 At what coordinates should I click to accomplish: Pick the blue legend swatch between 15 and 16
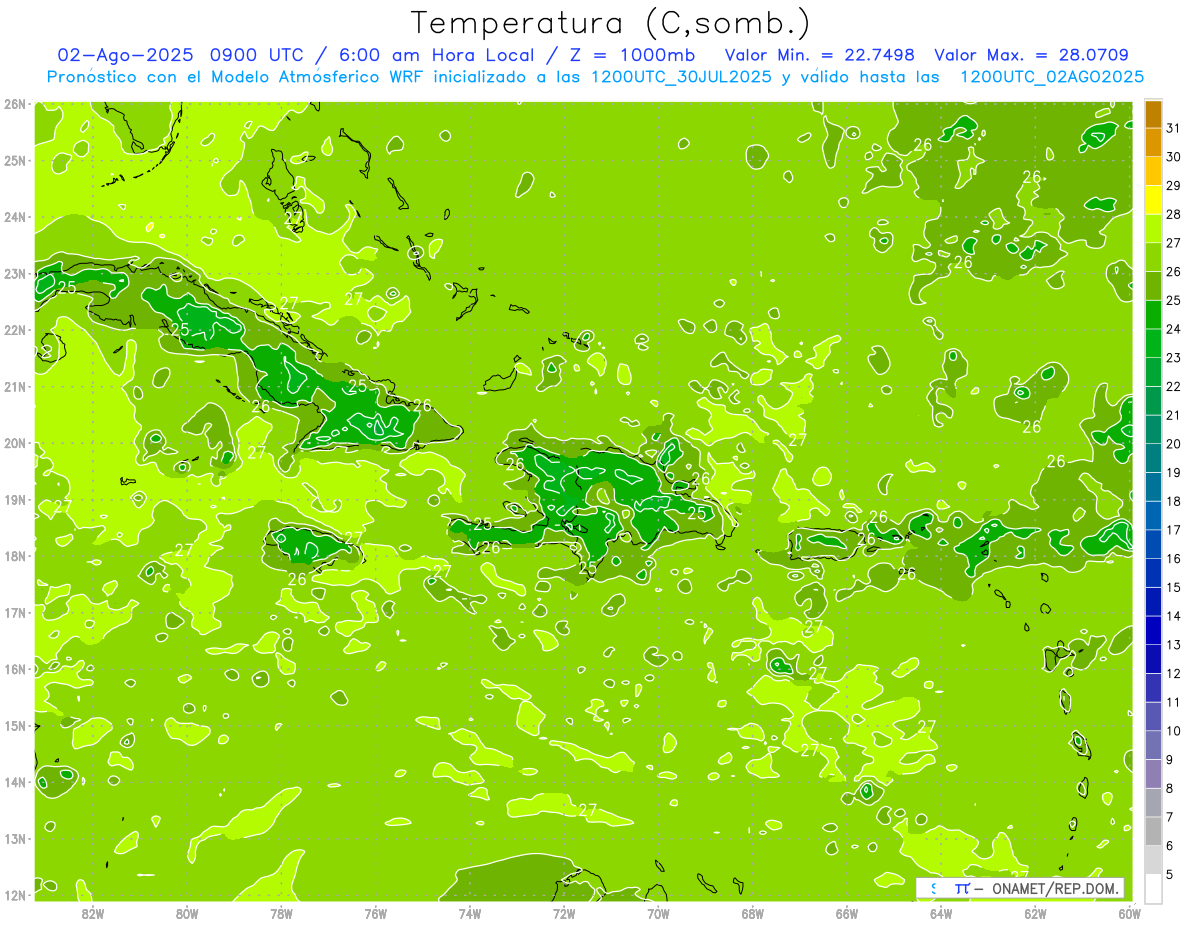(1153, 573)
